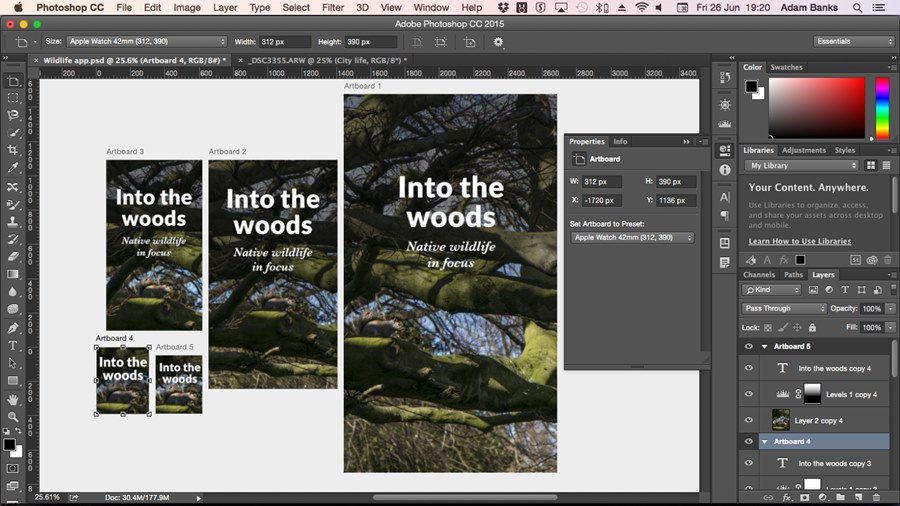Click the gear settings icon in options bar
The image size is (900, 506).
pos(498,42)
